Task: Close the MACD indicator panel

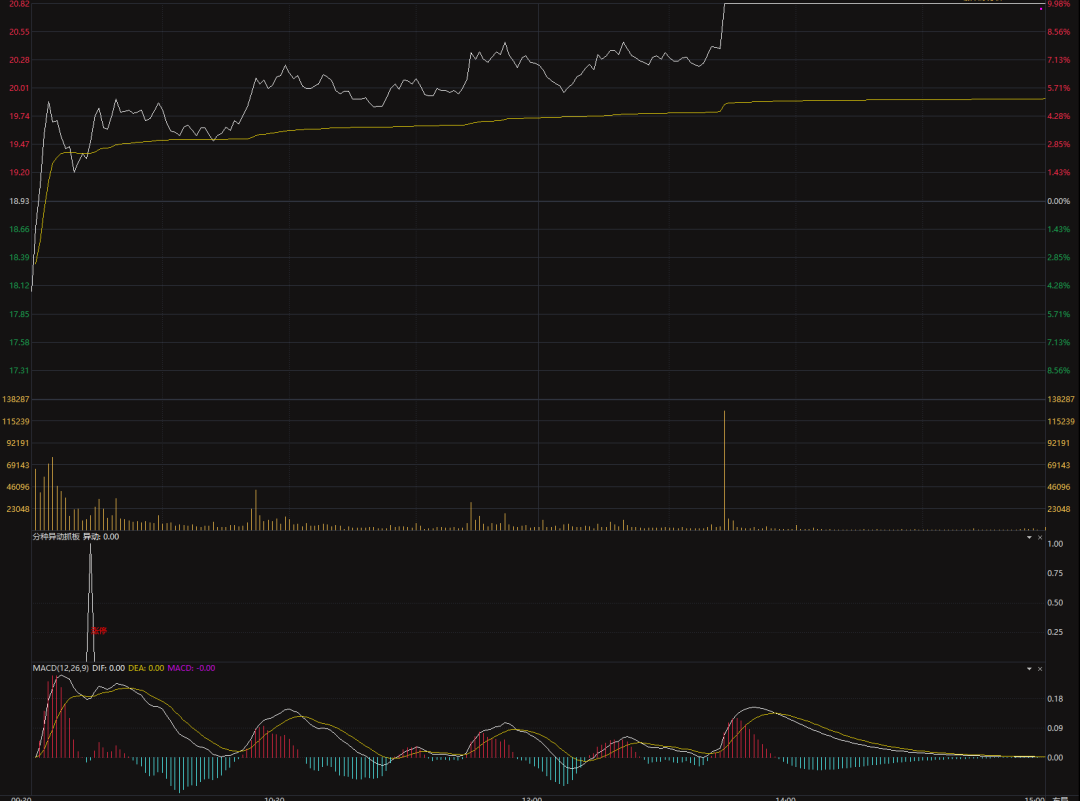Action: tap(1040, 668)
